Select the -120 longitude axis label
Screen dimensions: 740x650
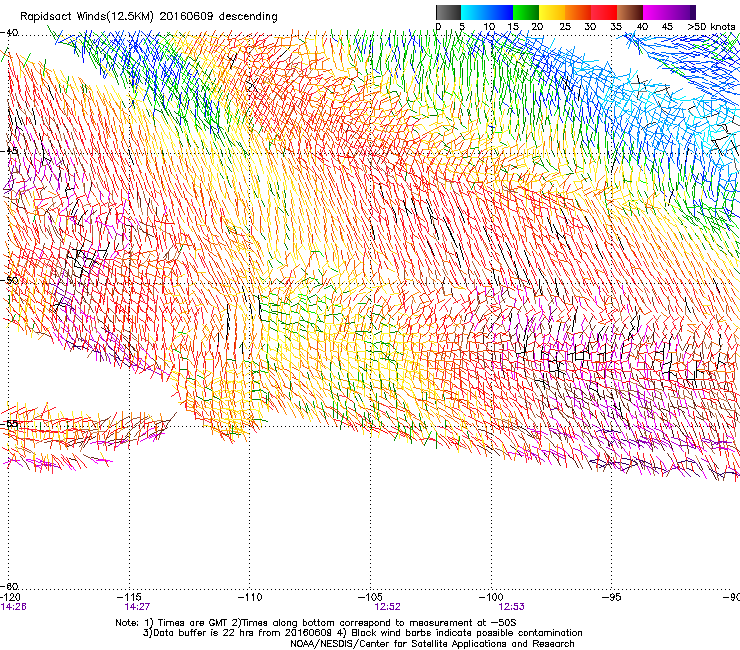(x=10, y=597)
